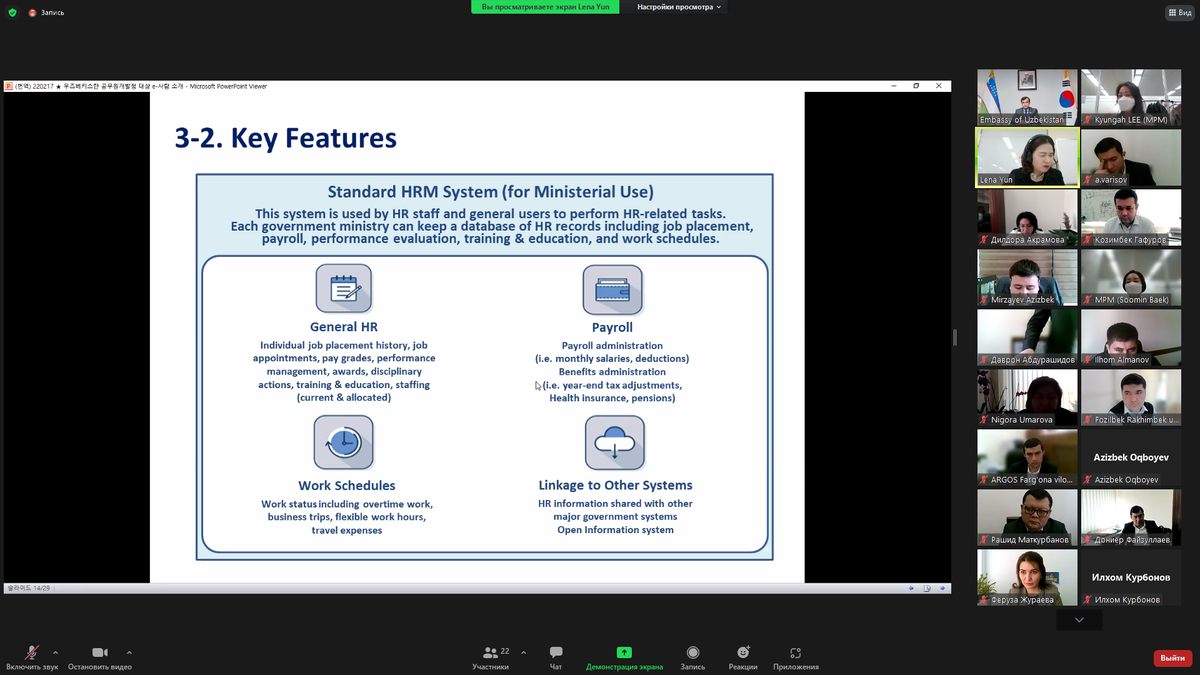The width and height of the screenshot is (1200, 675).
Task: Click PowerPoint Viewer app icon in title bar
Action: pyautogui.click(x=8, y=86)
